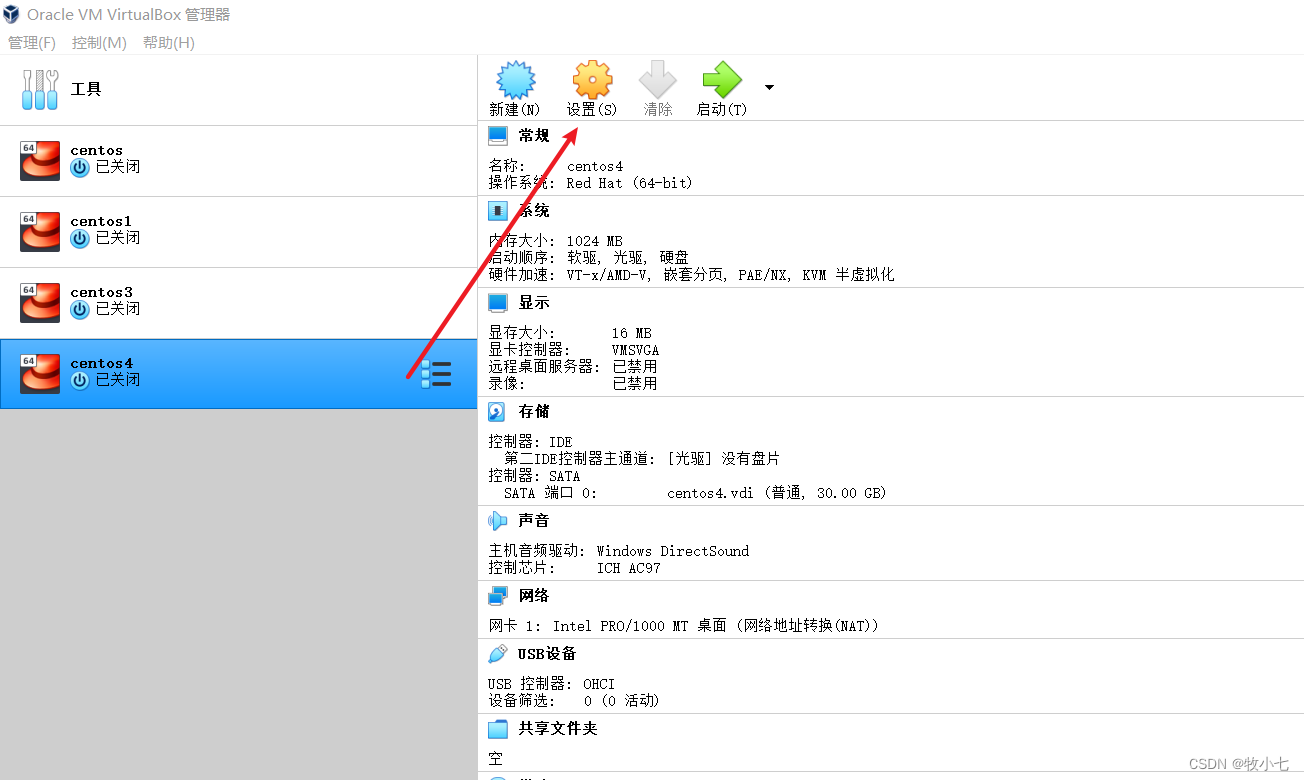Click the recording (录像) 已禁用 value
1304x780 pixels.
pos(635,384)
